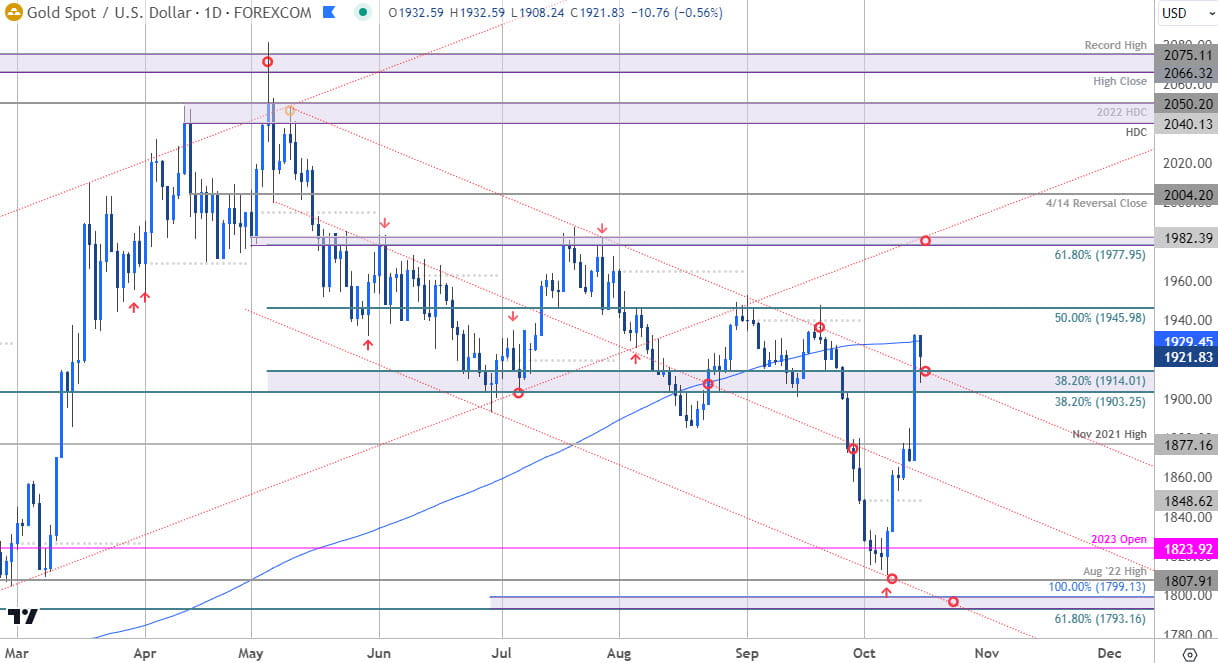
Task: Click the '38.20% (1914.01)' Fibonacci label
Action: [x=1102, y=380]
